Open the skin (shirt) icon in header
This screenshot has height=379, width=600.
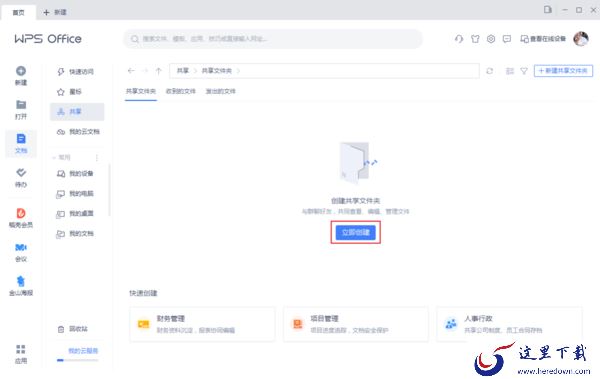[x=475, y=39]
